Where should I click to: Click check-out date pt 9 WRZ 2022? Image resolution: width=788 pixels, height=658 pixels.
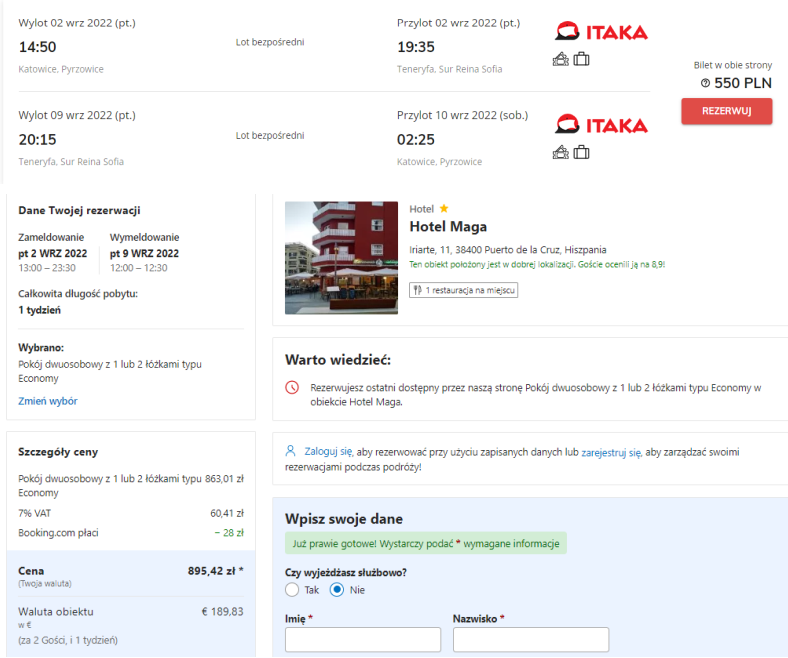[144, 253]
